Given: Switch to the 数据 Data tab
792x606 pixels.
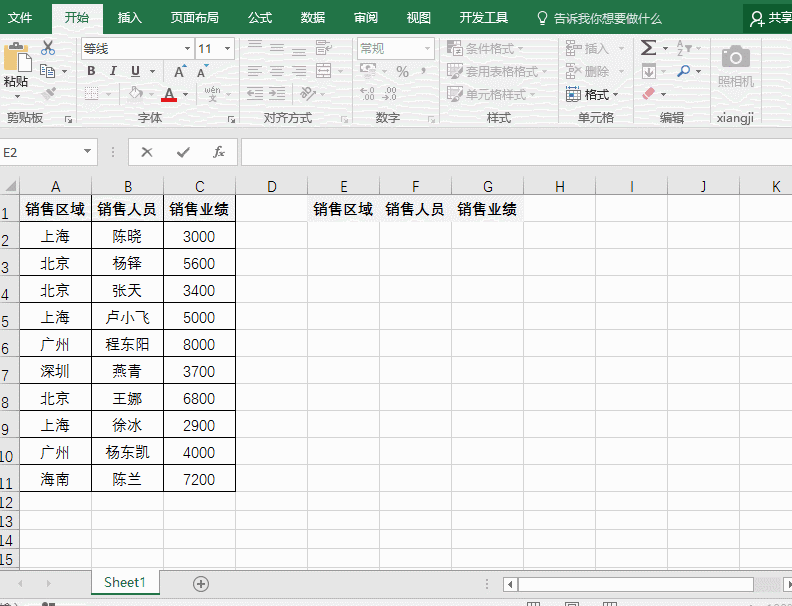Looking at the screenshot, I should coord(313,18).
